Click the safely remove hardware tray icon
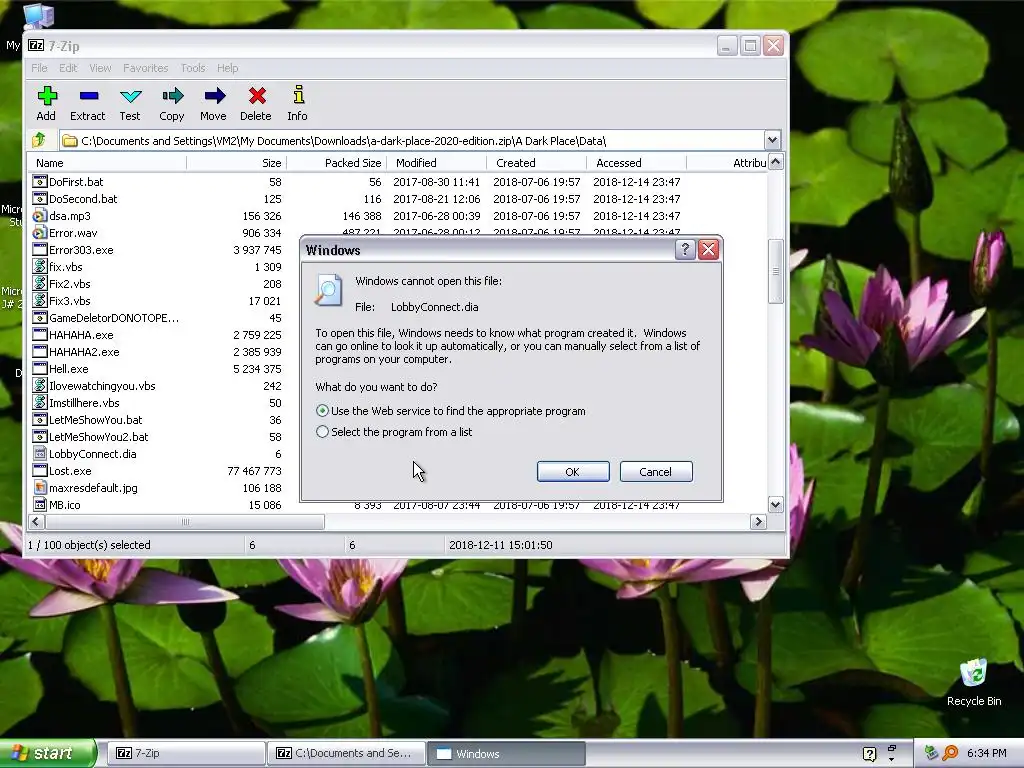 (x=931, y=753)
